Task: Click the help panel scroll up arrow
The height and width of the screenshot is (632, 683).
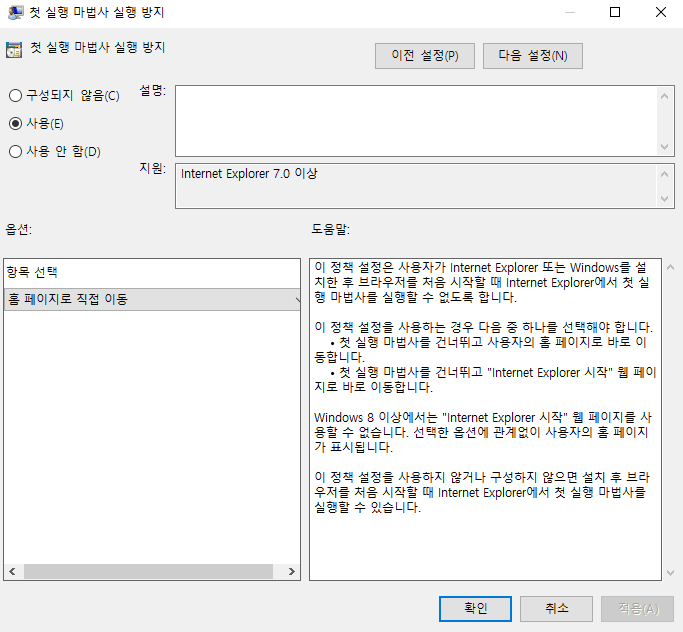Action: tap(671, 267)
